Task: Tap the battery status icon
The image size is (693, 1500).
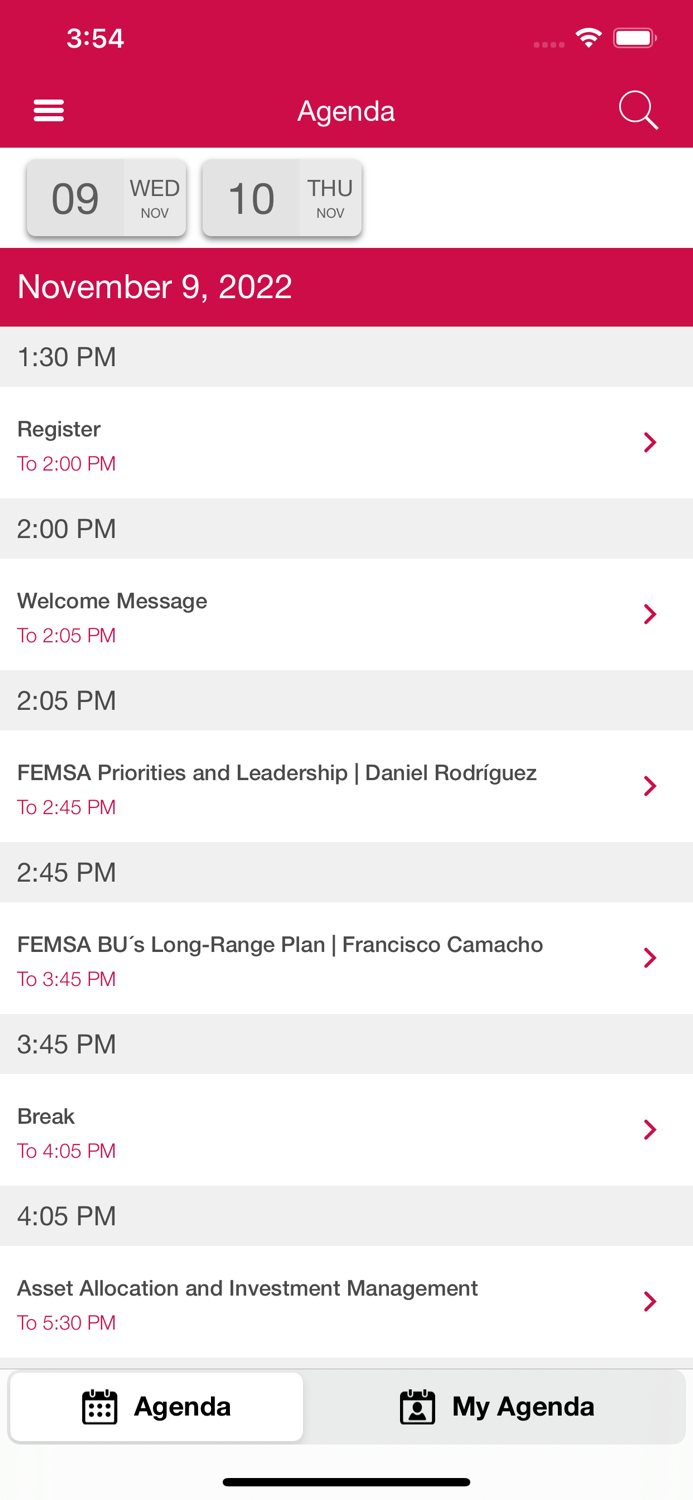Action: pos(634,38)
